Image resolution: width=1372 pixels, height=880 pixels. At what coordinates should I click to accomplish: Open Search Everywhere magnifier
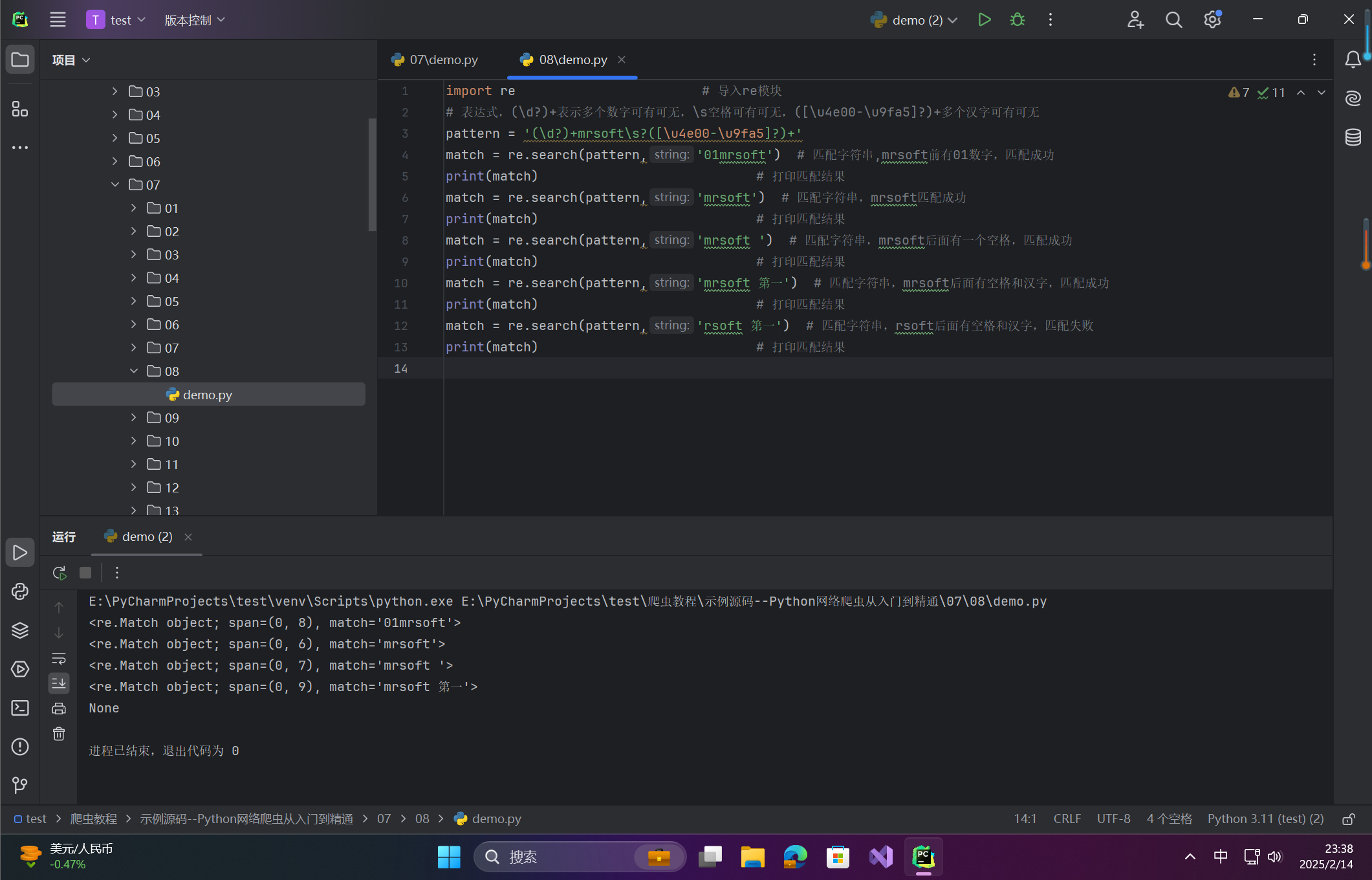click(1173, 19)
